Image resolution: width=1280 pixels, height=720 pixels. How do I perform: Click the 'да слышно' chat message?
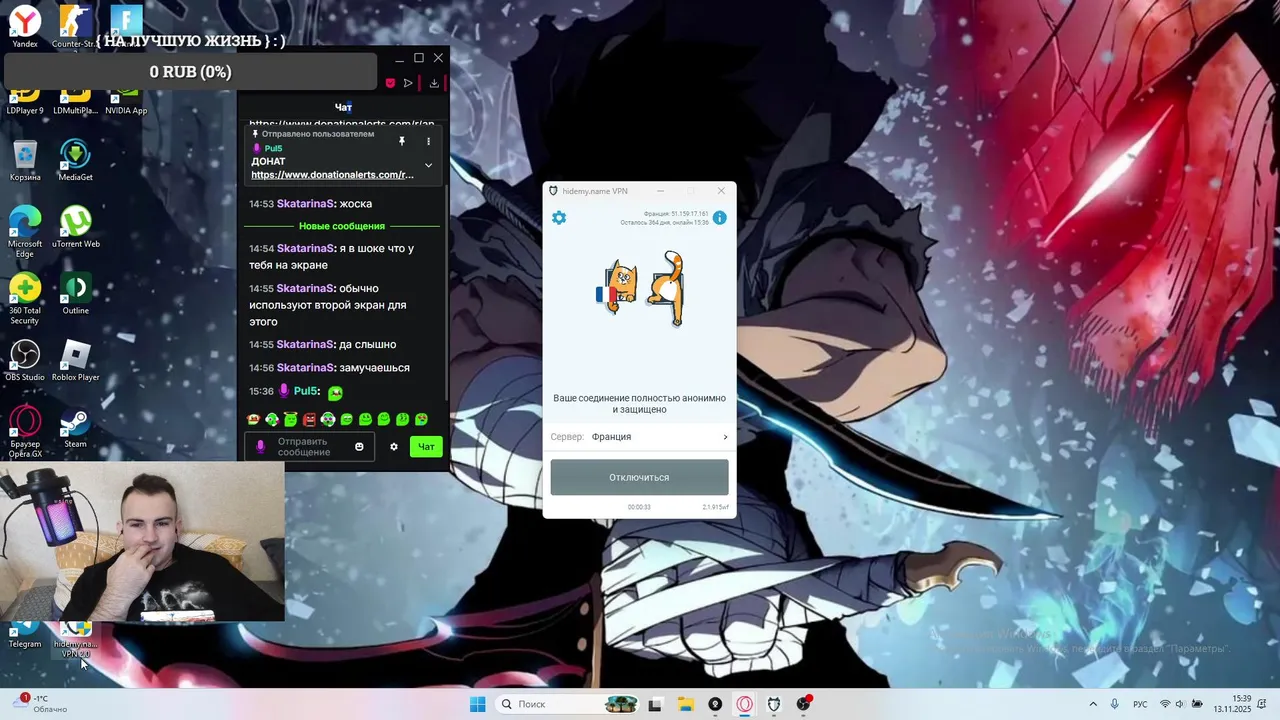point(367,345)
